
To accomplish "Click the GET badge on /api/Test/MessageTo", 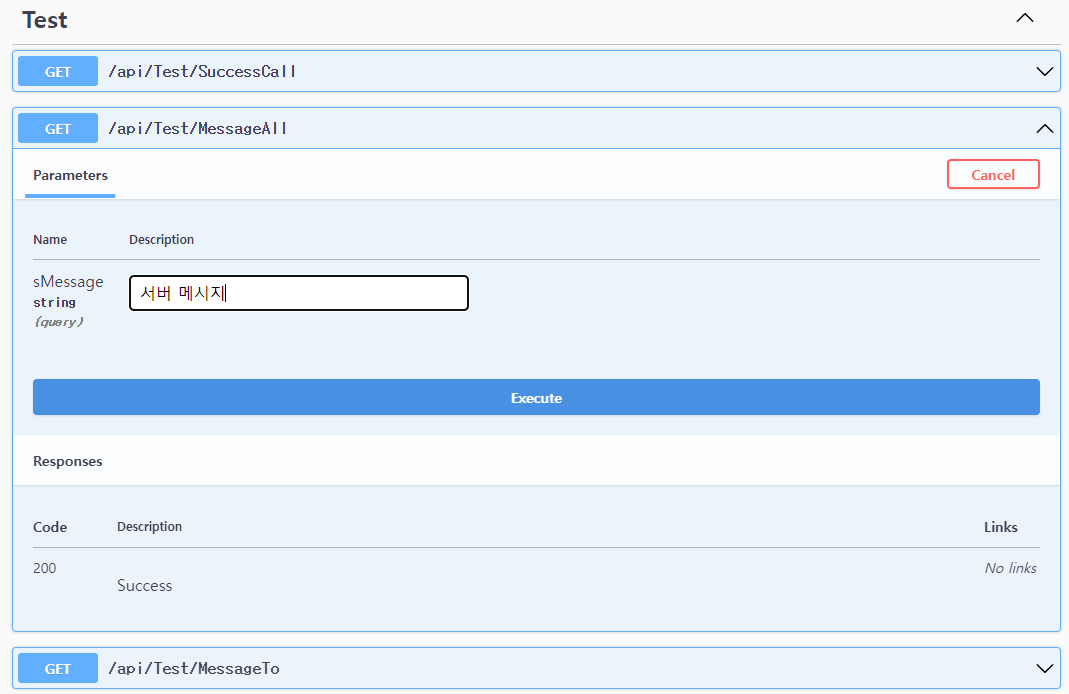I will coord(57,668).
